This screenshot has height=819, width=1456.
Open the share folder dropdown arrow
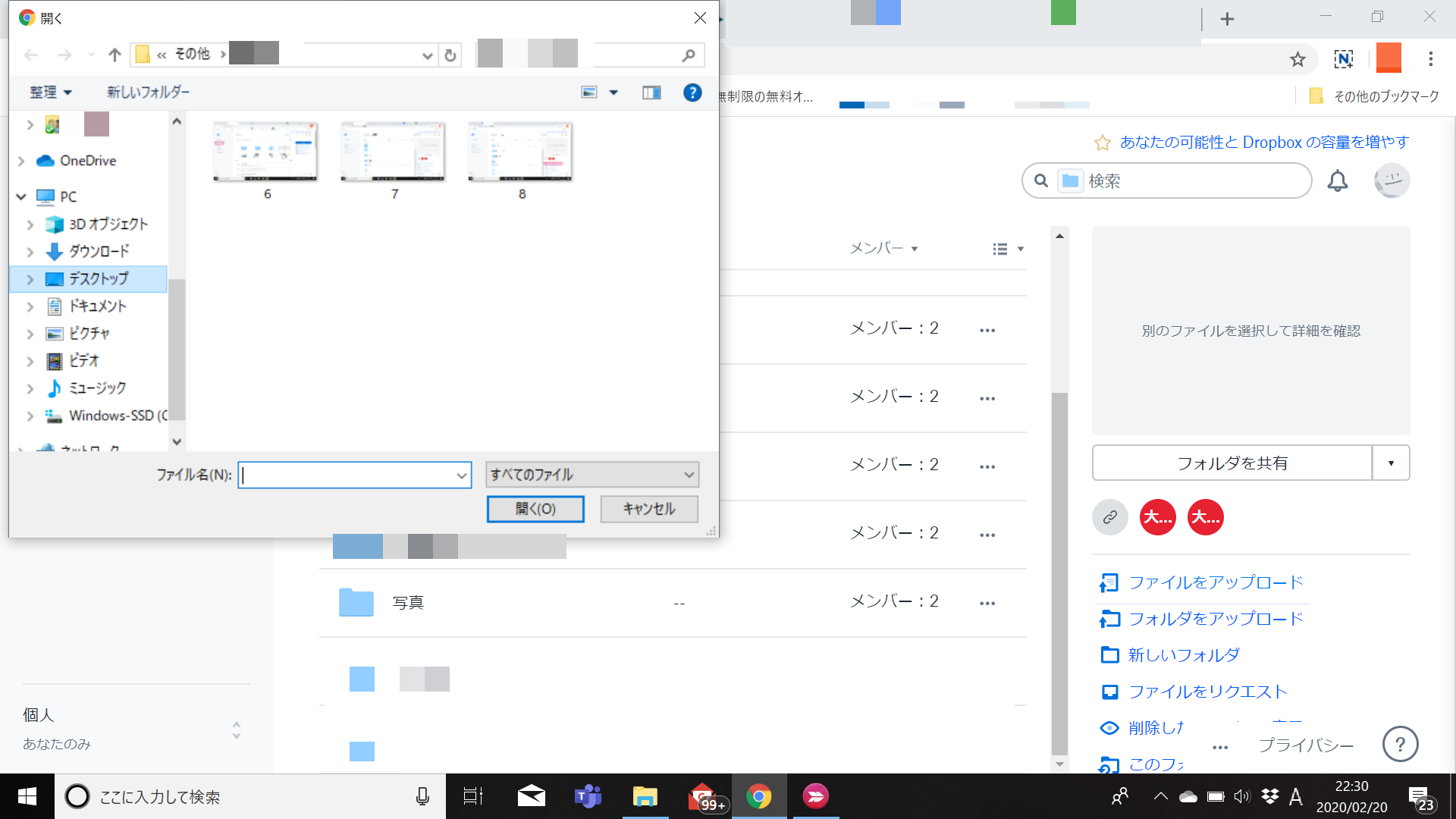(1391, 463)
